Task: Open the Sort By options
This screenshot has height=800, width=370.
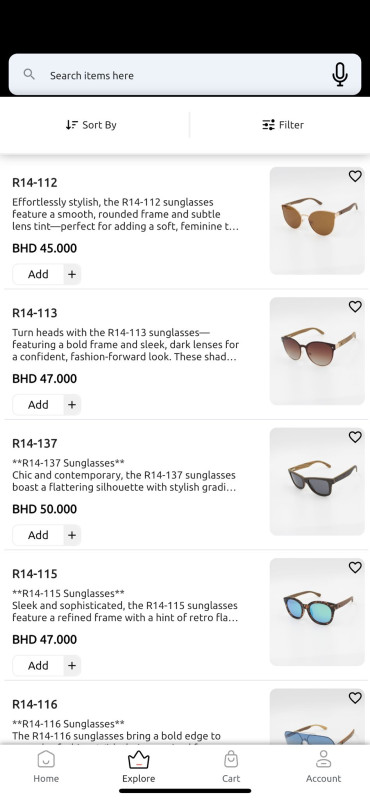Action: point(91,125)
